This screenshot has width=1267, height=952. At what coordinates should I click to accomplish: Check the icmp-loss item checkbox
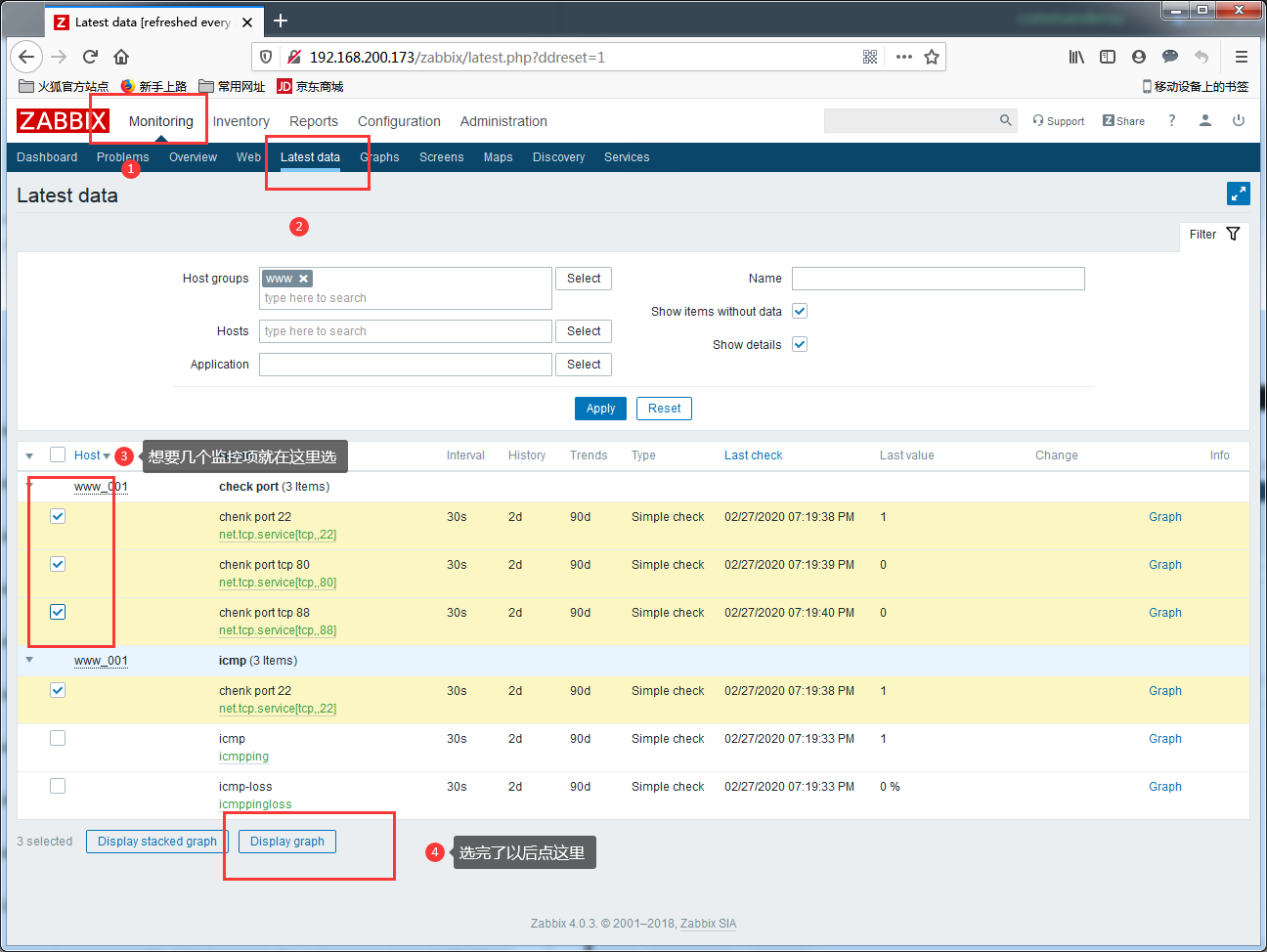[58, 786]
